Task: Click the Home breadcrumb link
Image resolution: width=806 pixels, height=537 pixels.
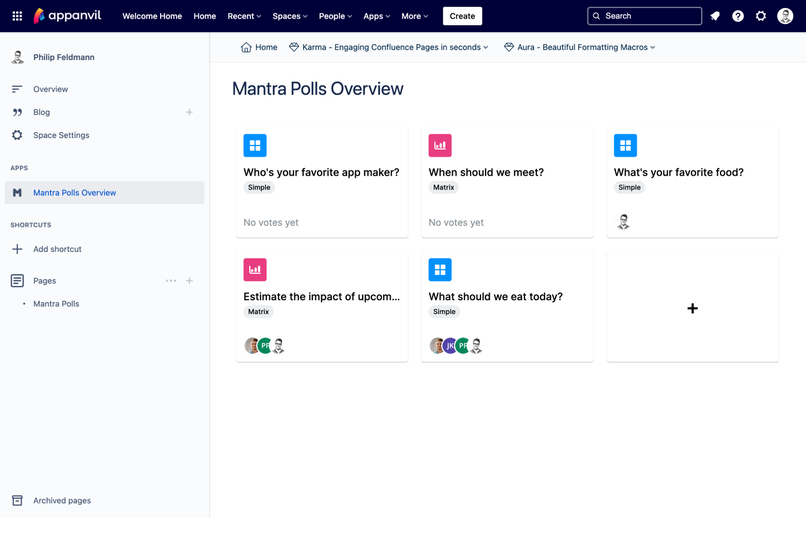Action: point(266,47)
